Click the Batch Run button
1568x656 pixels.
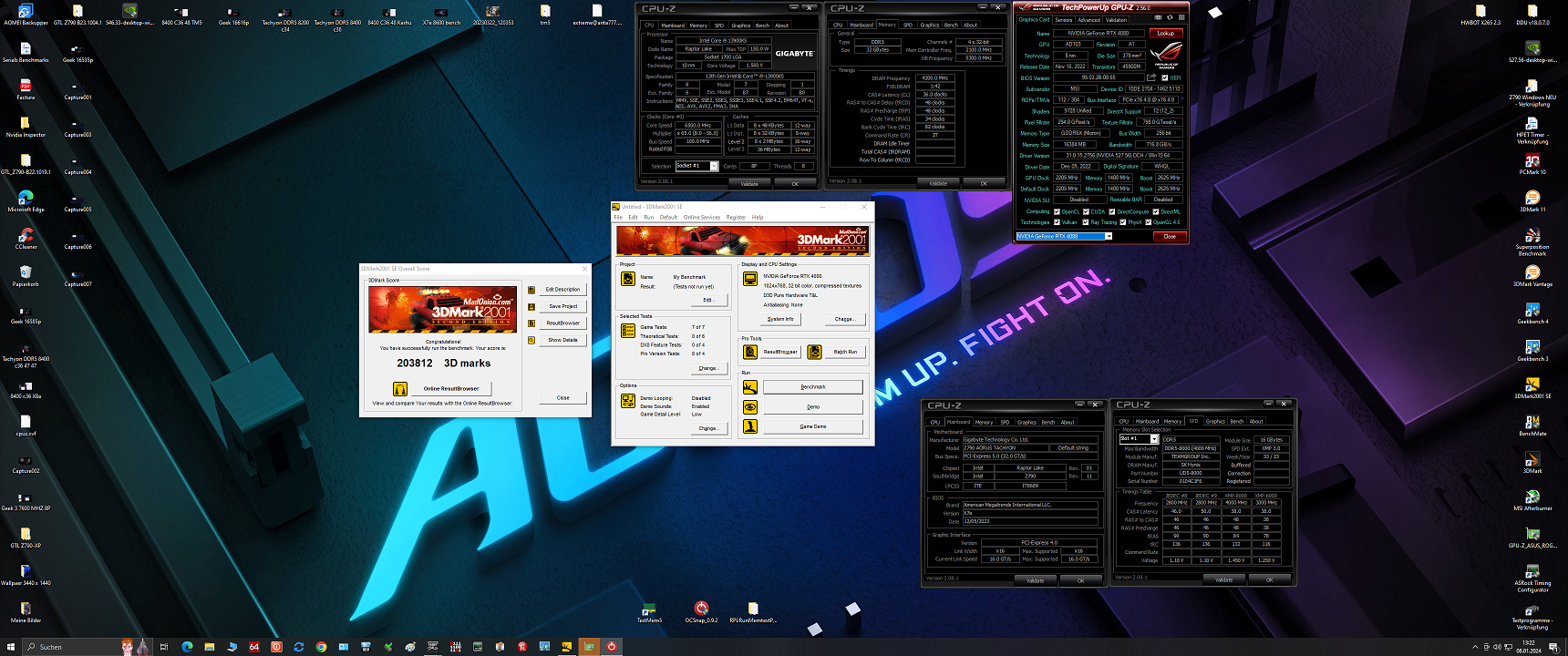[845, 352]
